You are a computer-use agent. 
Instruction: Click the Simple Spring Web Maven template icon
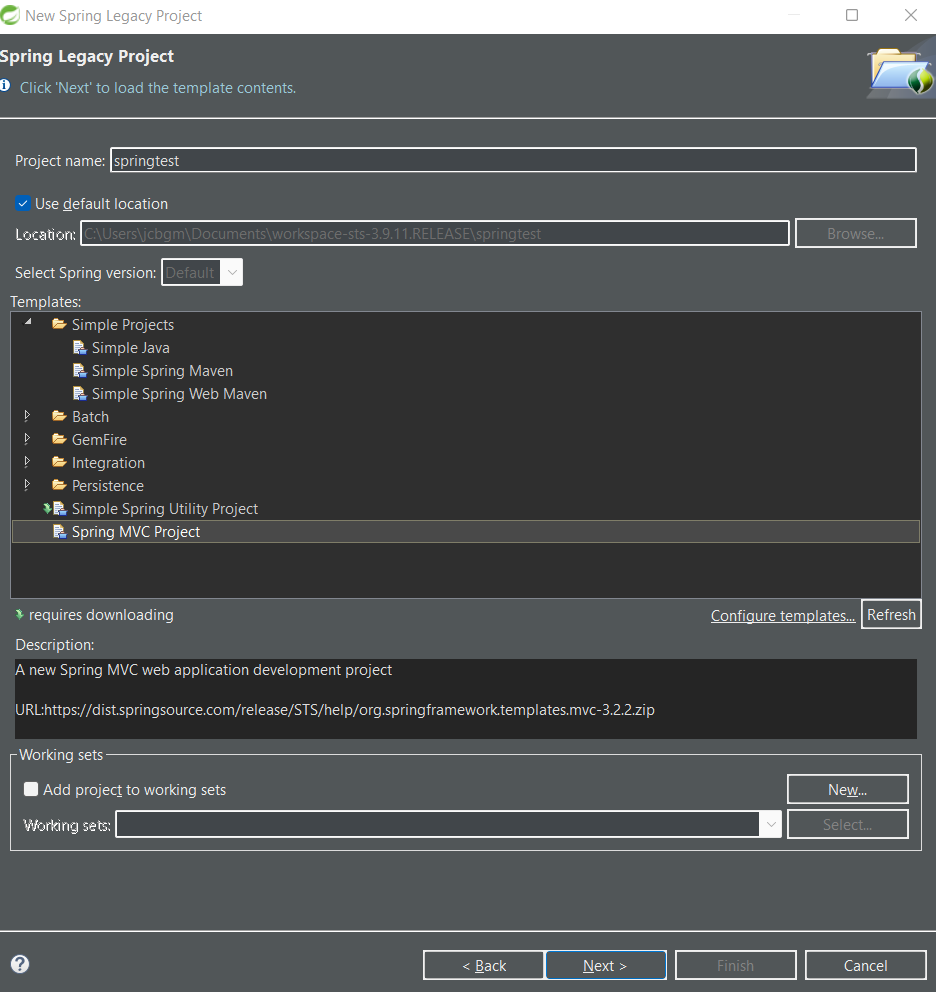point(80,394)
